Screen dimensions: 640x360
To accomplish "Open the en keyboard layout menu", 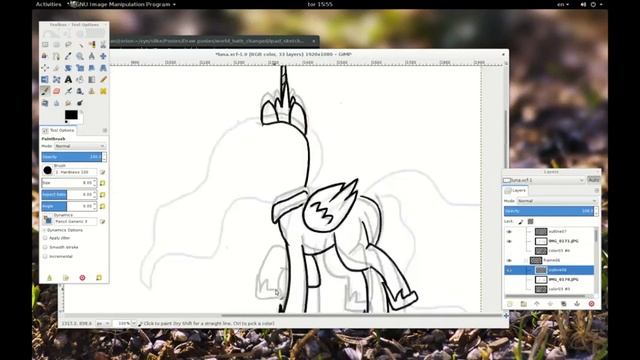I will [x=562, y=4].
